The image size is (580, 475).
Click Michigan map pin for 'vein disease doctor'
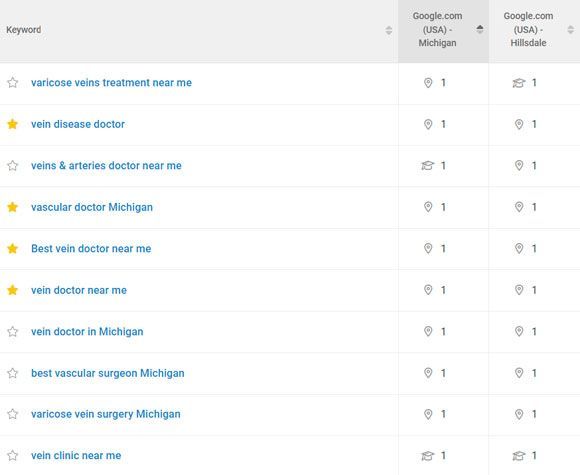click(x=428, y=124)
